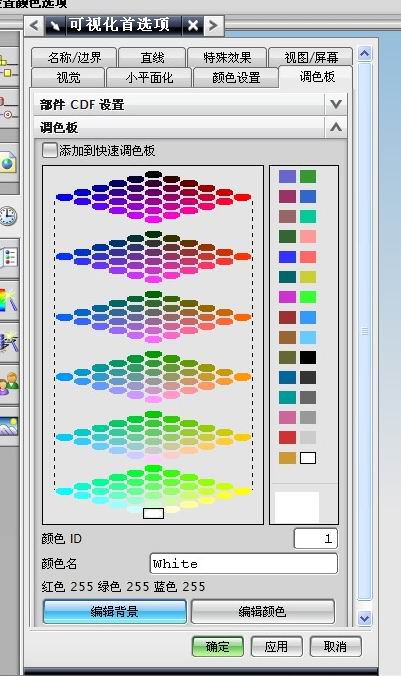The width and height of the screenshot is (401, 676).
Task: Cancel with the 取消 button
Action: click(x=335, y=646)
